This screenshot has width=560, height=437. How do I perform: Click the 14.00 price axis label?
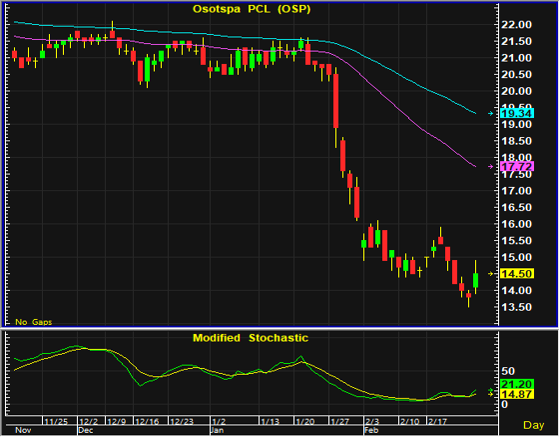pyautogui.click(x=516, y=291)
